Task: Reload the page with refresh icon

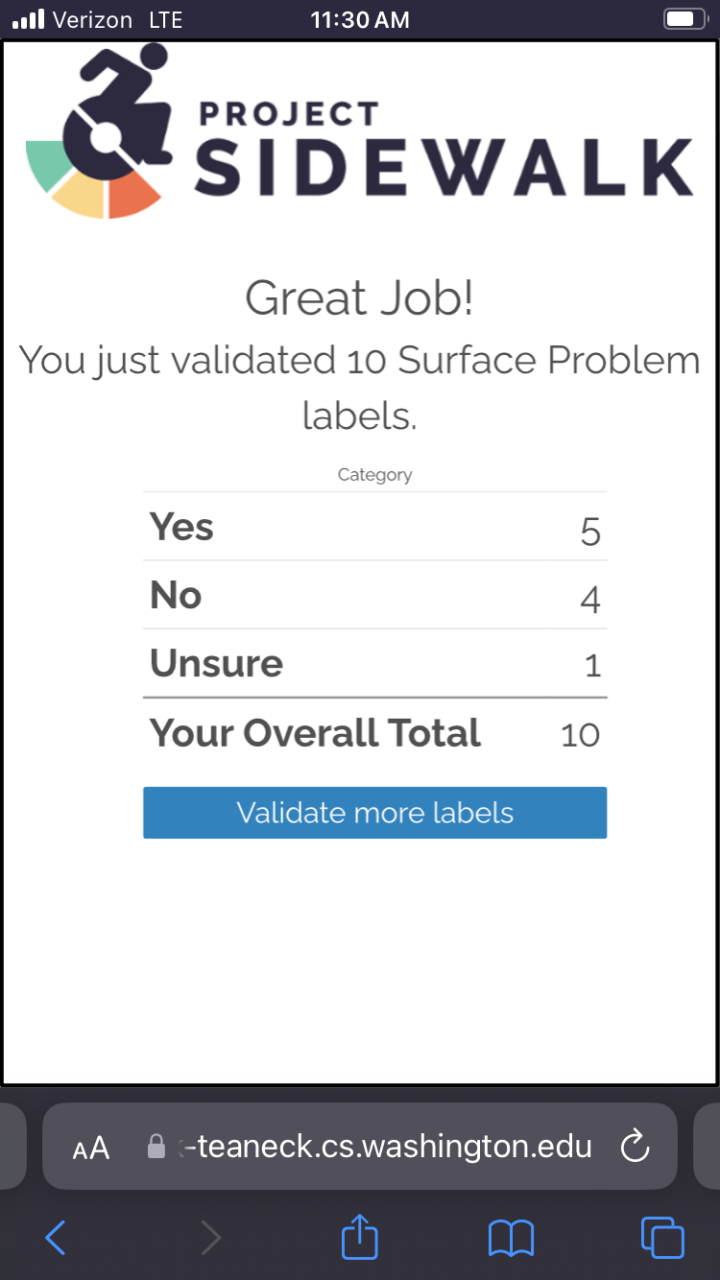Action: pos(635,1146)
